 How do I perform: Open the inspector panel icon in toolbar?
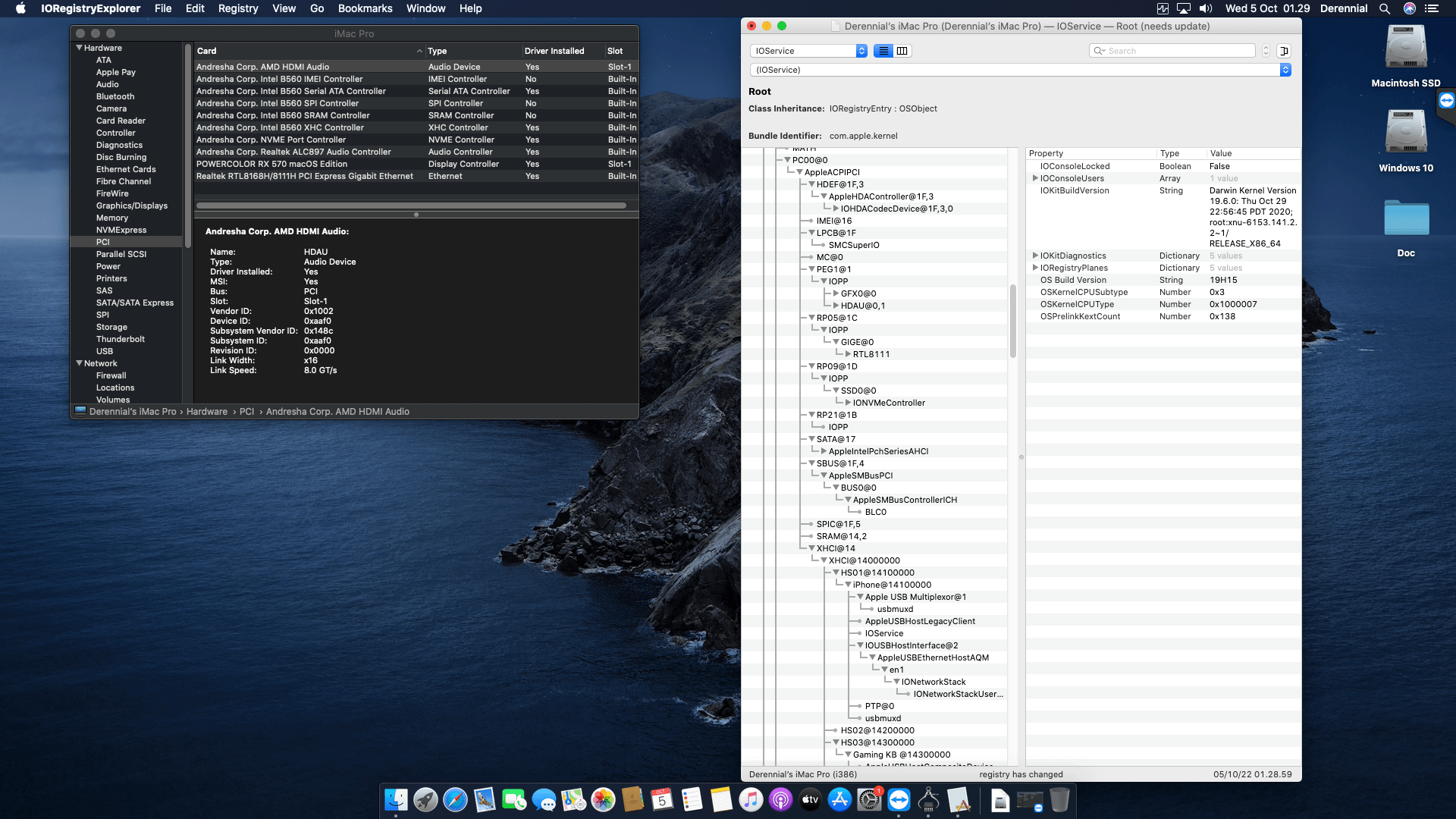(1285, 51)
